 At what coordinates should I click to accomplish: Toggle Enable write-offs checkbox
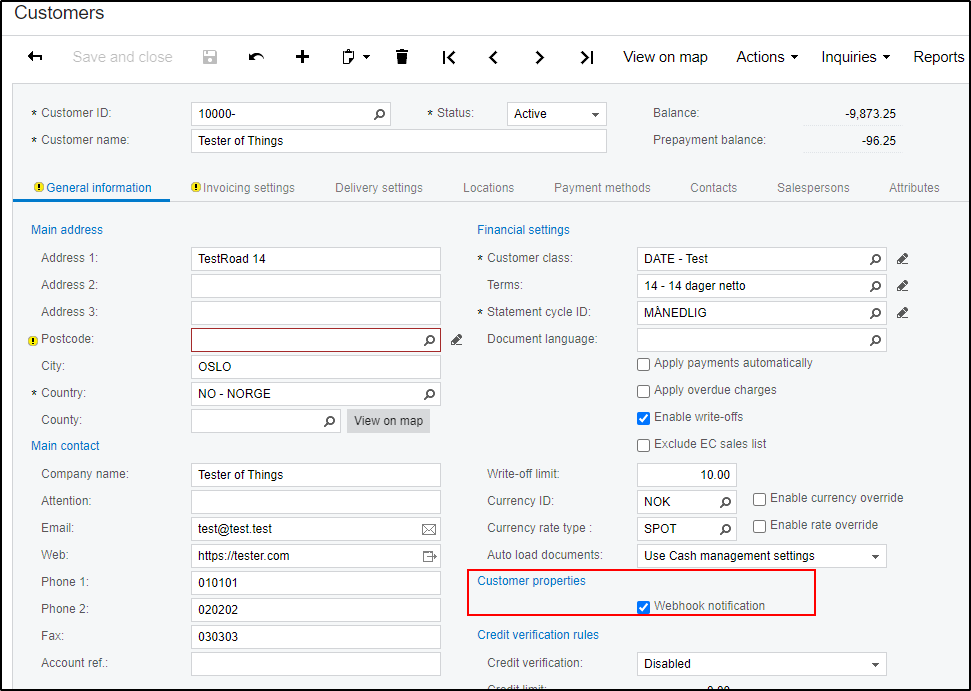(x=644, y=418)
